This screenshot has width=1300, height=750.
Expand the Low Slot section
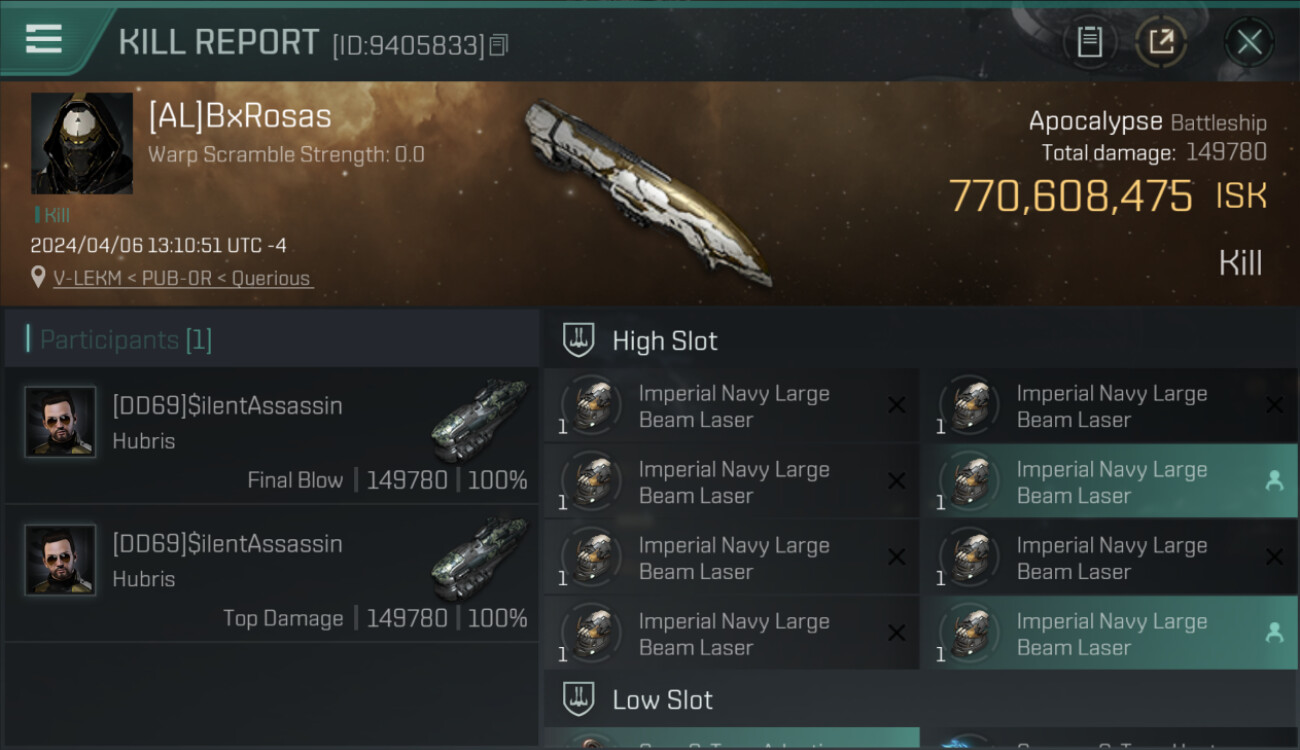pos(662,700)
